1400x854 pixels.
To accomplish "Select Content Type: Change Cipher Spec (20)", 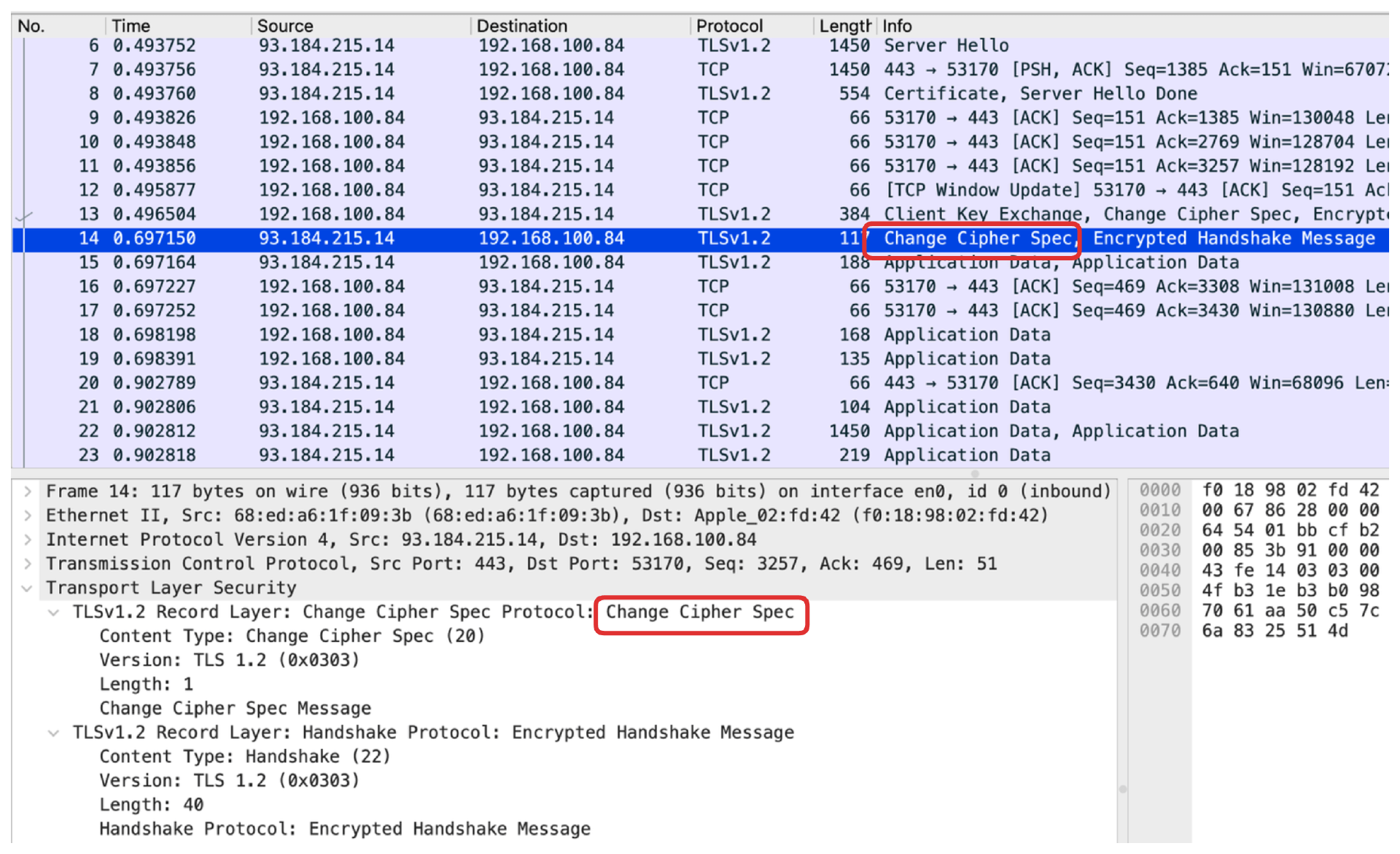I will click(292, 636).
